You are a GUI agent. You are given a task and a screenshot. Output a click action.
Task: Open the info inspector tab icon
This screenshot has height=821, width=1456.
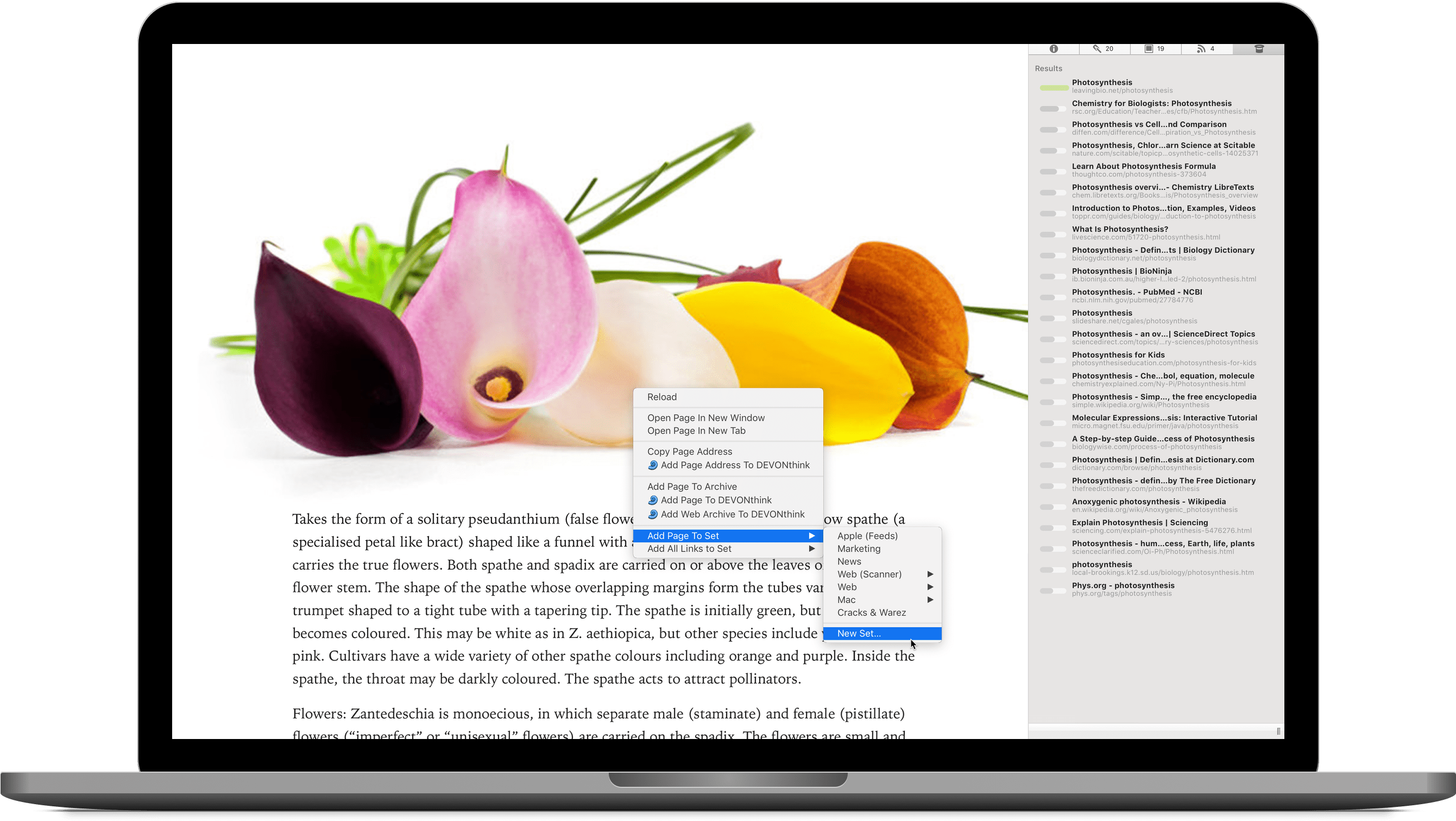coord(1054,49)
